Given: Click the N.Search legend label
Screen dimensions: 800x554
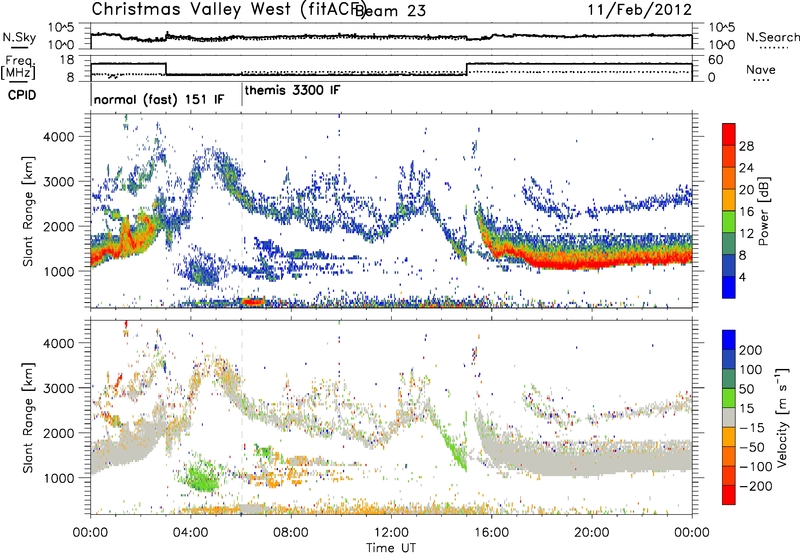Looking at the screenshot, I should click(x=772, y=37).
